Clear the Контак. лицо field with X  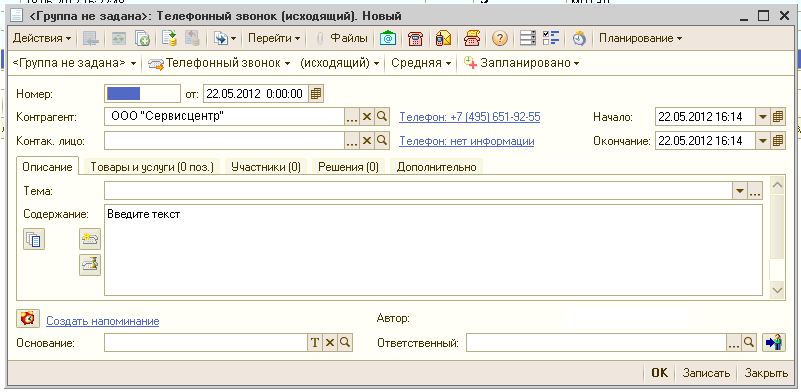coord(367,141)
